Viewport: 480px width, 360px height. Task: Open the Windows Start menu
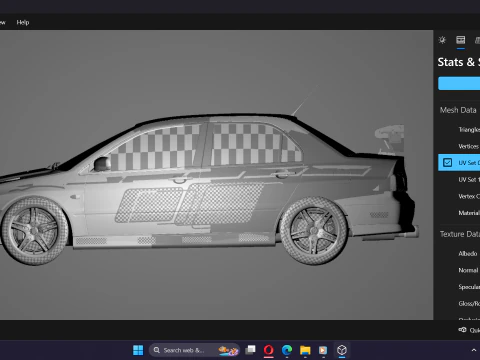click(x=138, y=350)
